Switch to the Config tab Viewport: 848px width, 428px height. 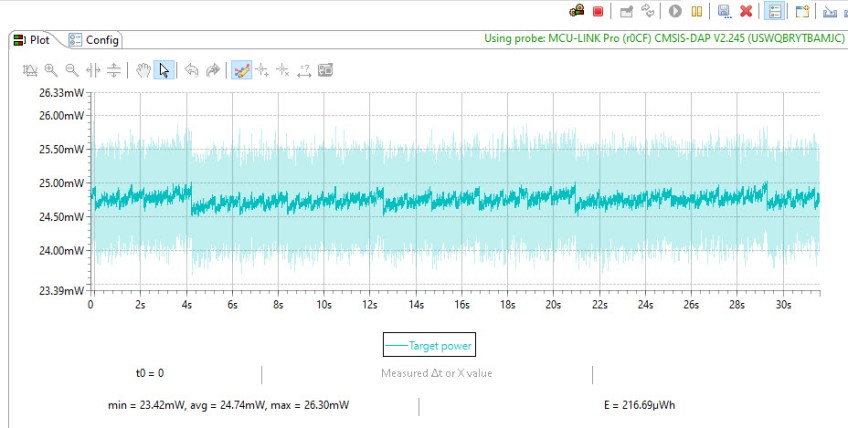coord(95,40)
